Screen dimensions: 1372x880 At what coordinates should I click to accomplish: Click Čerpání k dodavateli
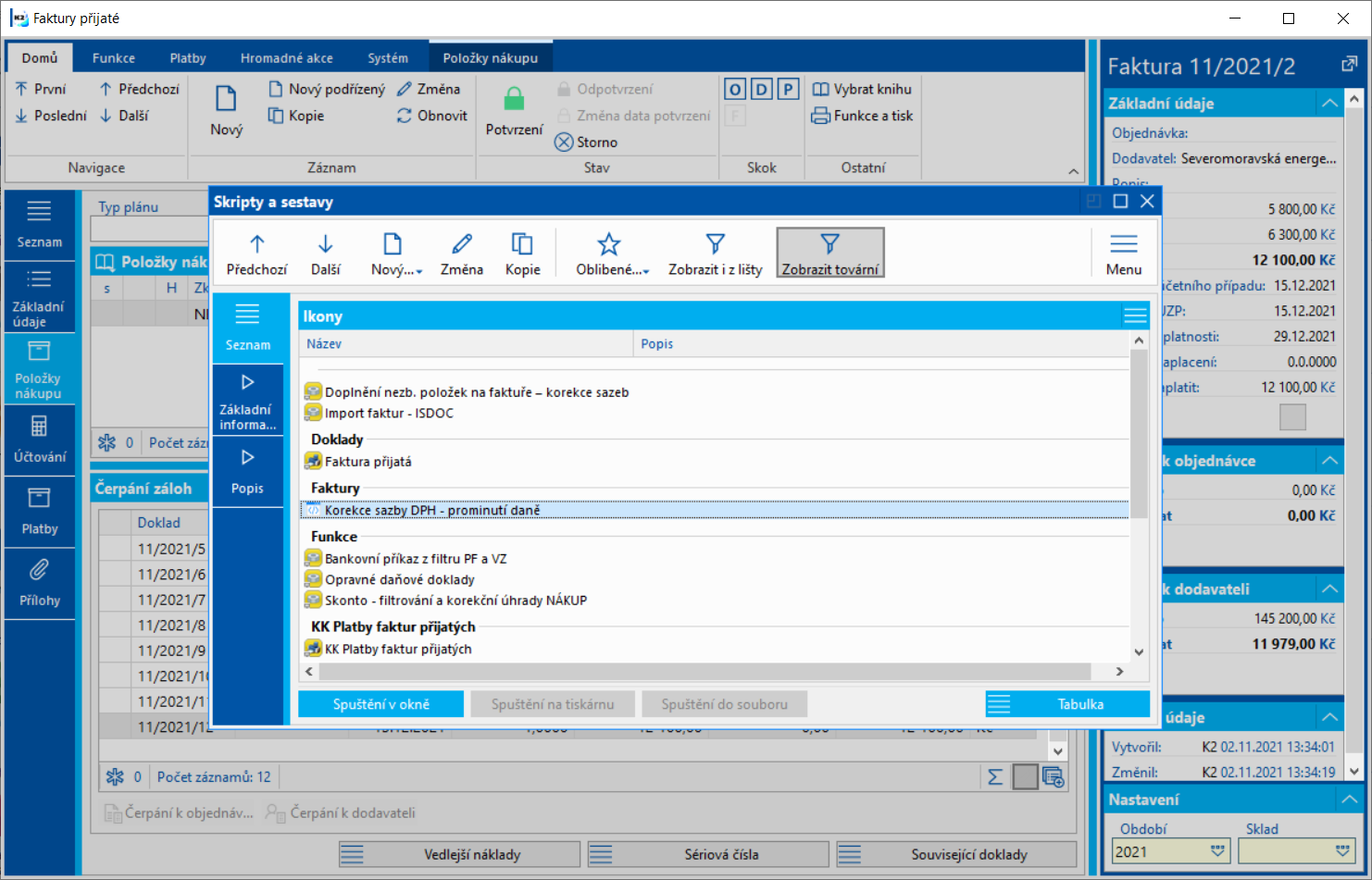[341, 813]
